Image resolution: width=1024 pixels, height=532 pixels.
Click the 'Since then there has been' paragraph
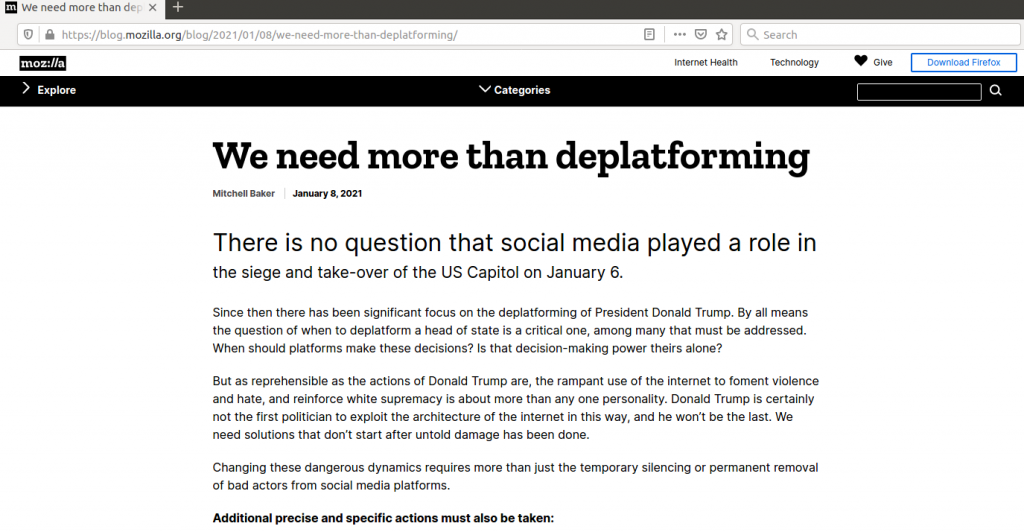pyautogui.click(x=510, y=330)
